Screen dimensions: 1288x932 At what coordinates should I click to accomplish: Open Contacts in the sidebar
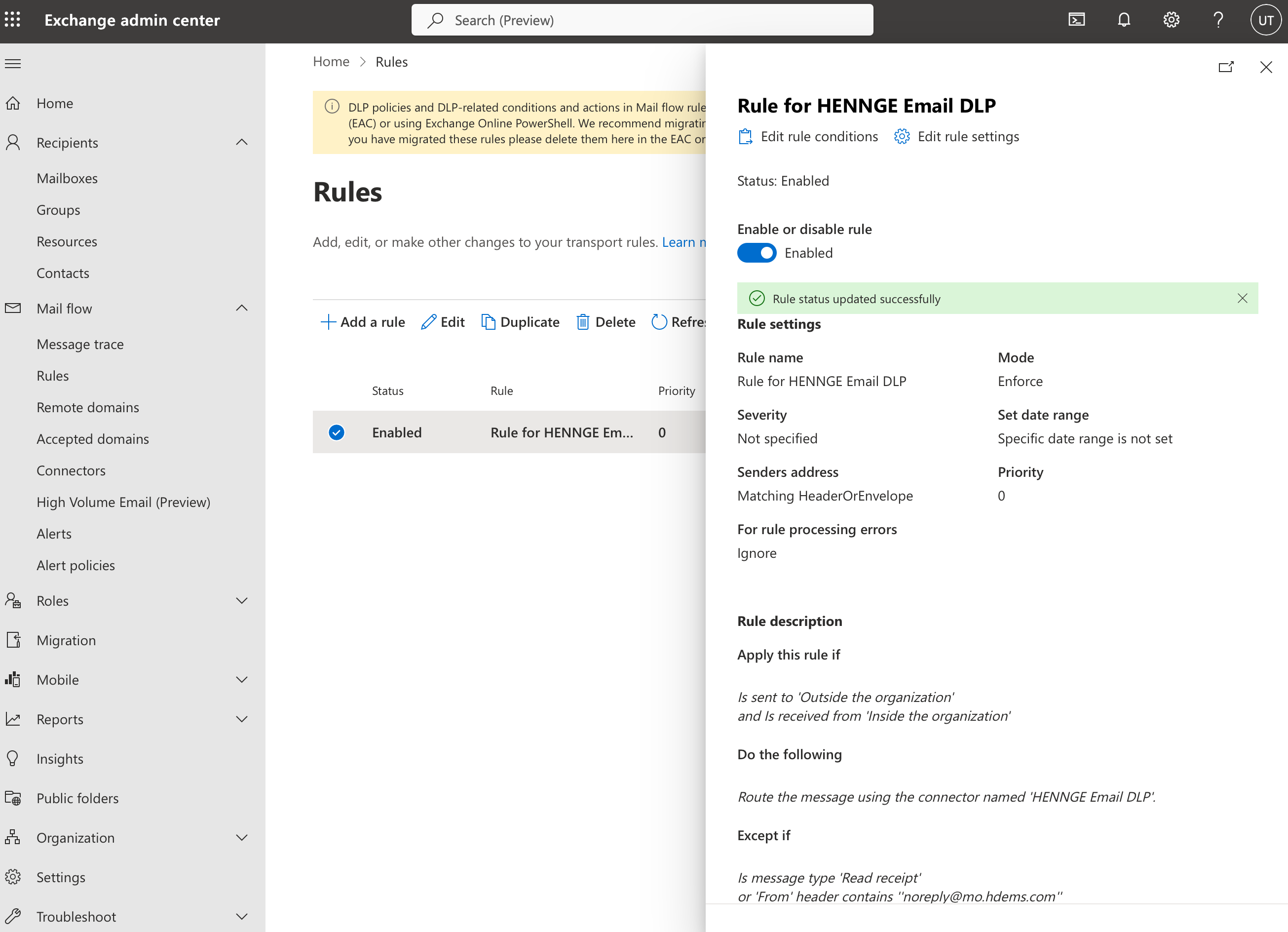tap(63, 273)
